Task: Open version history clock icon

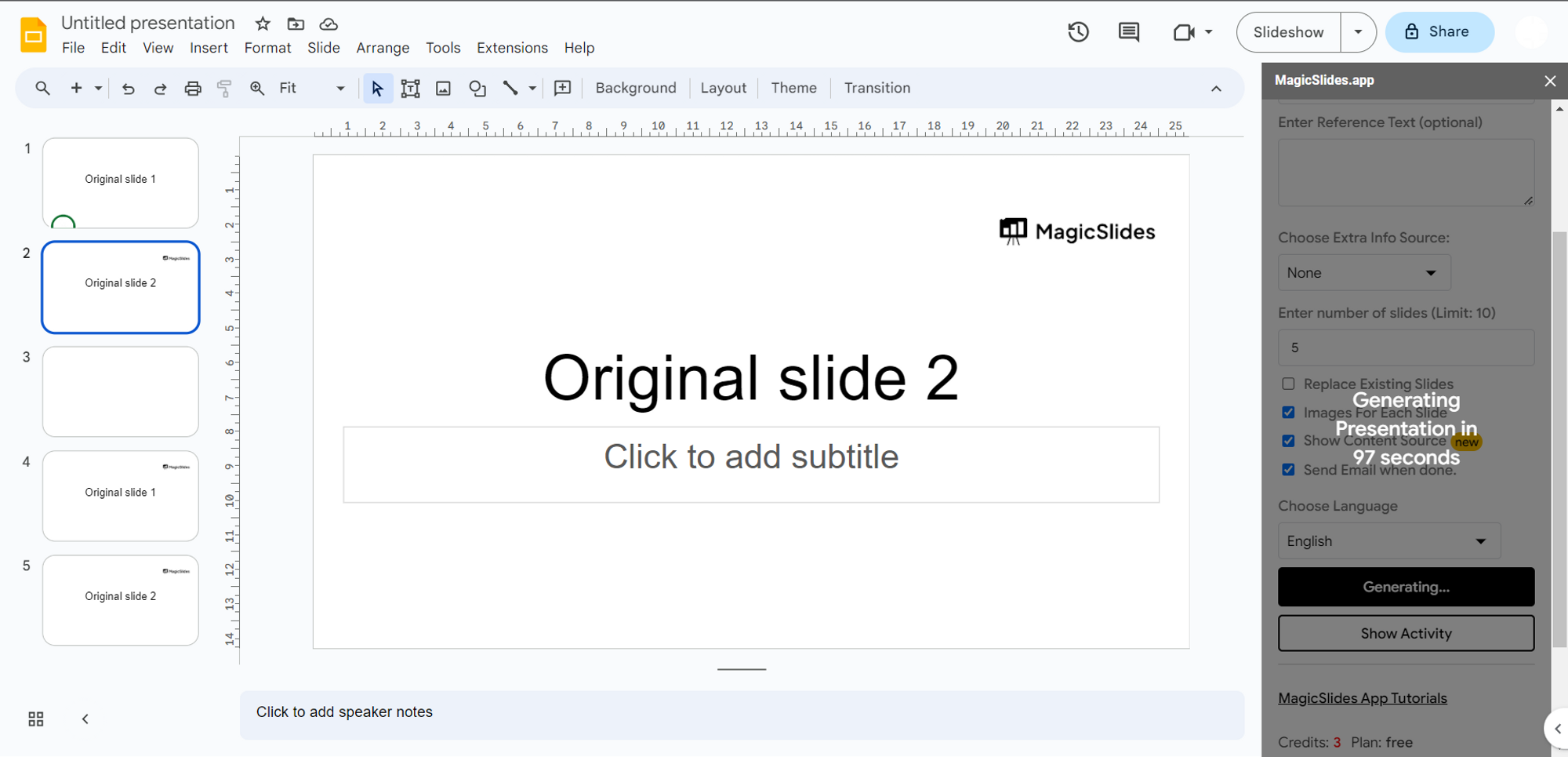Action: (1078, 32)
